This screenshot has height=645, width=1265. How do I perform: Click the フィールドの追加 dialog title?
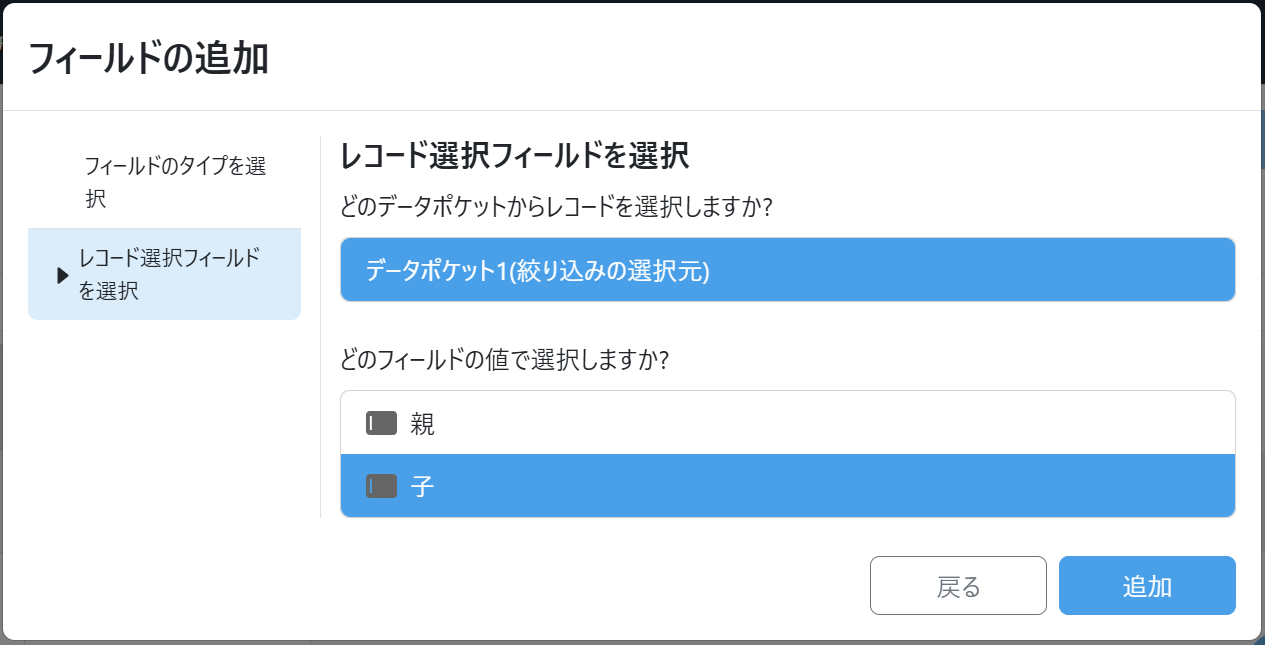point(148,59)
